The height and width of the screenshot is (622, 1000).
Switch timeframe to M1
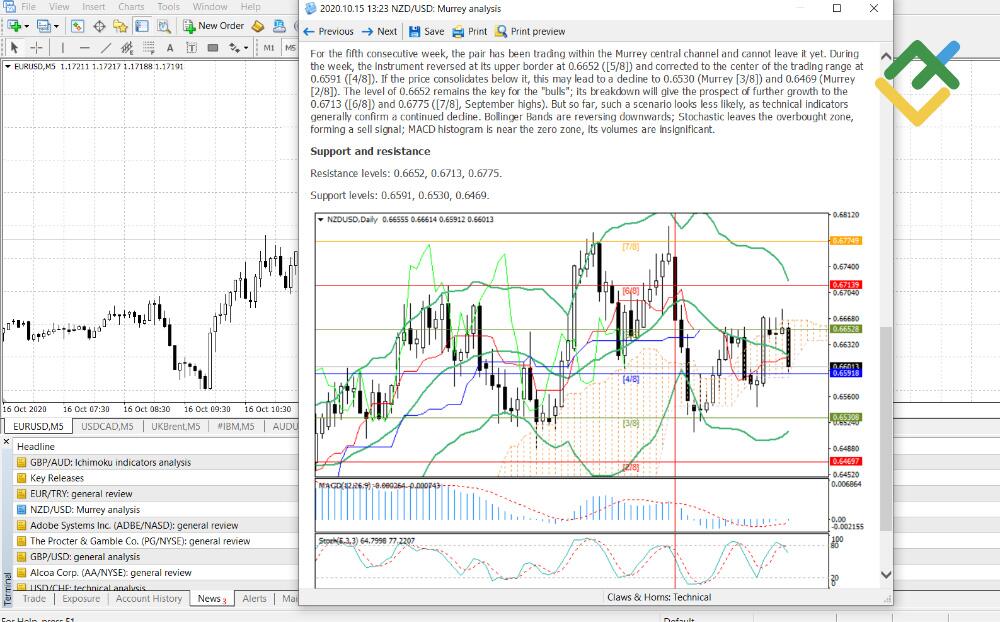coord(270,47)
